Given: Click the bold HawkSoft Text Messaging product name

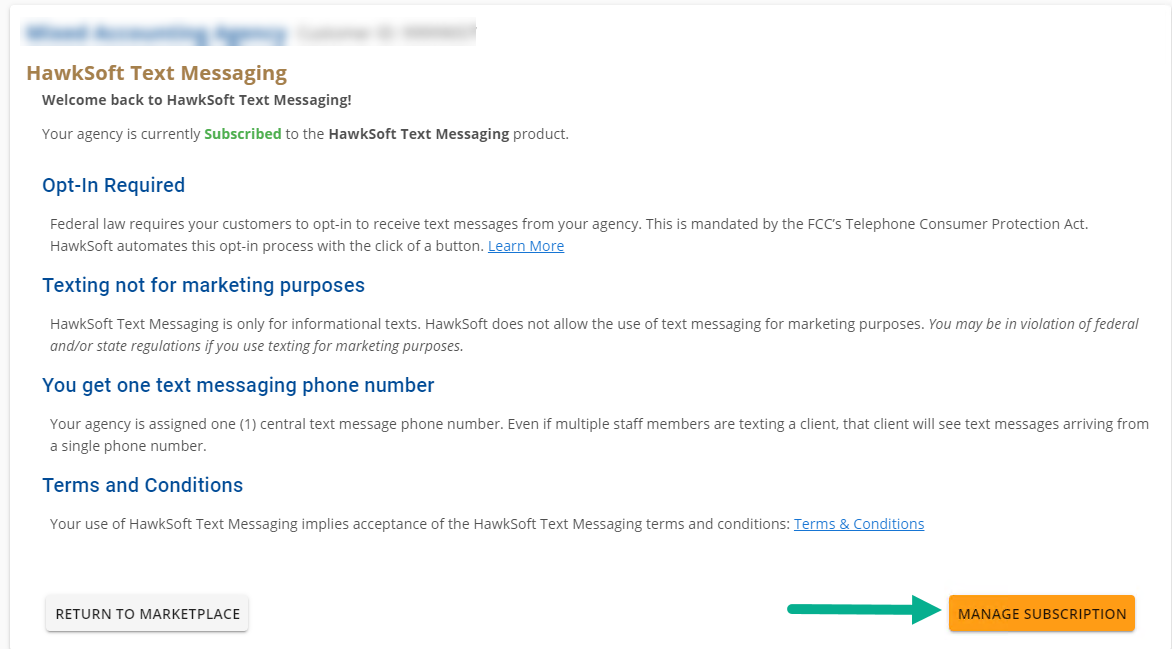Looking at the screenshot, I should point(417,133).
